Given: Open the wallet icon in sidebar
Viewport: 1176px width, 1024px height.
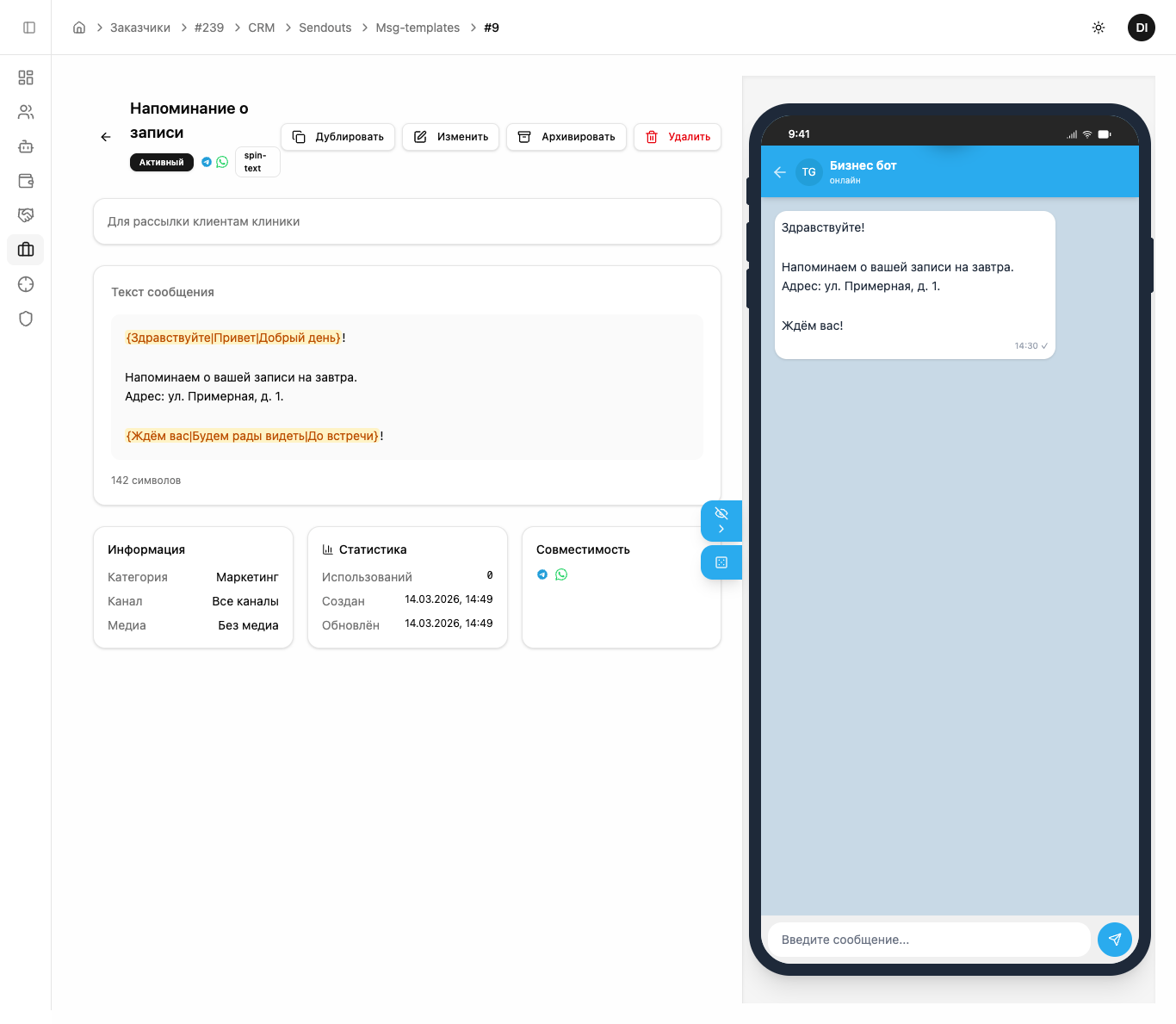Looking at the screenshot, I should [26, 181].
